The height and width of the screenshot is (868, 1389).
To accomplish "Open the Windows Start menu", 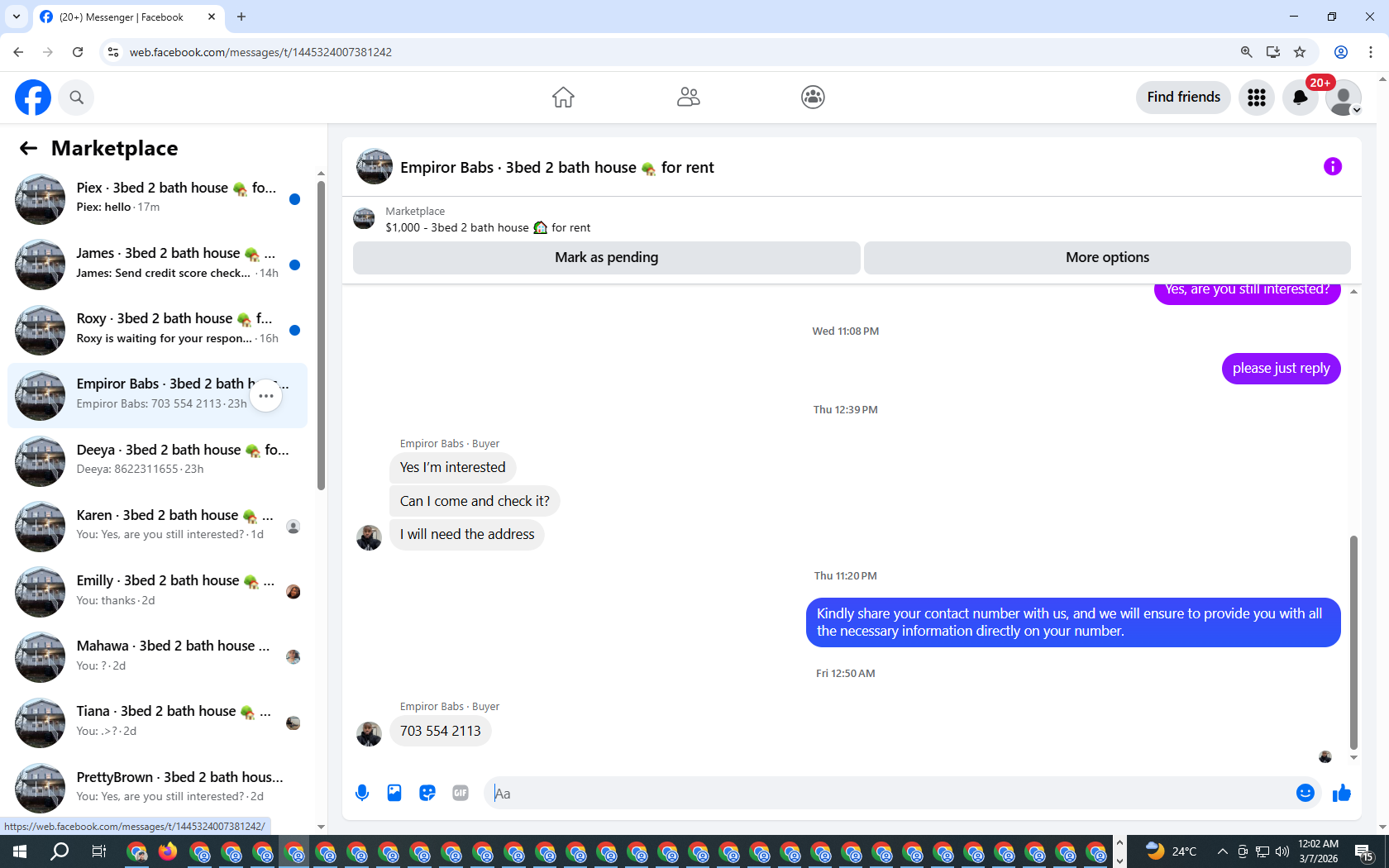I will [x=20, y=851].
